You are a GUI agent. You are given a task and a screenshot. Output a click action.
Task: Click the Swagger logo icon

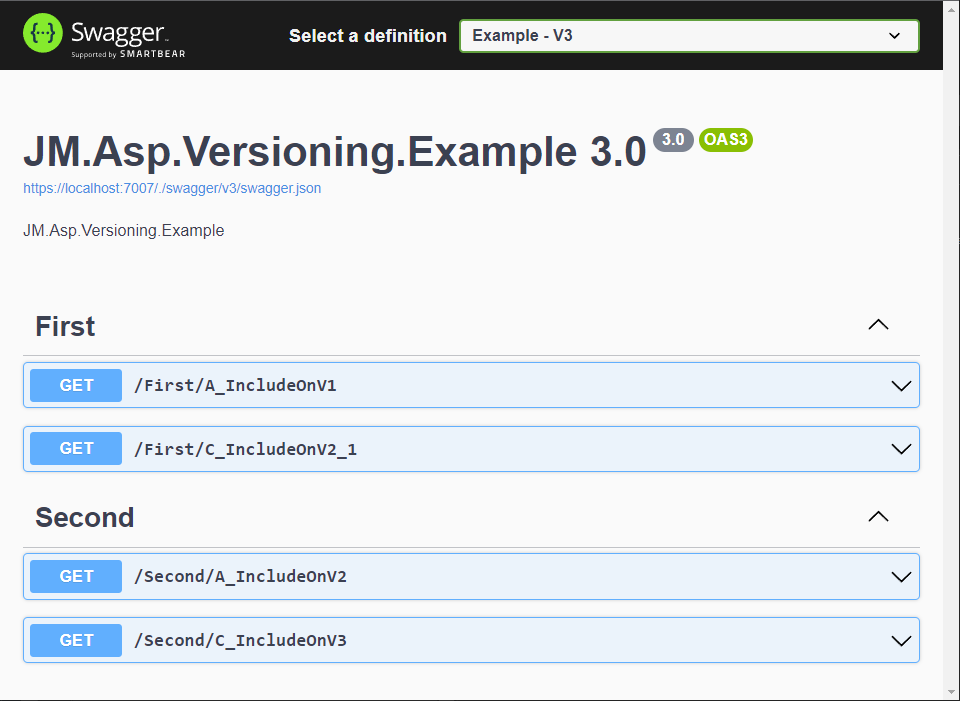tap(43, 33)
